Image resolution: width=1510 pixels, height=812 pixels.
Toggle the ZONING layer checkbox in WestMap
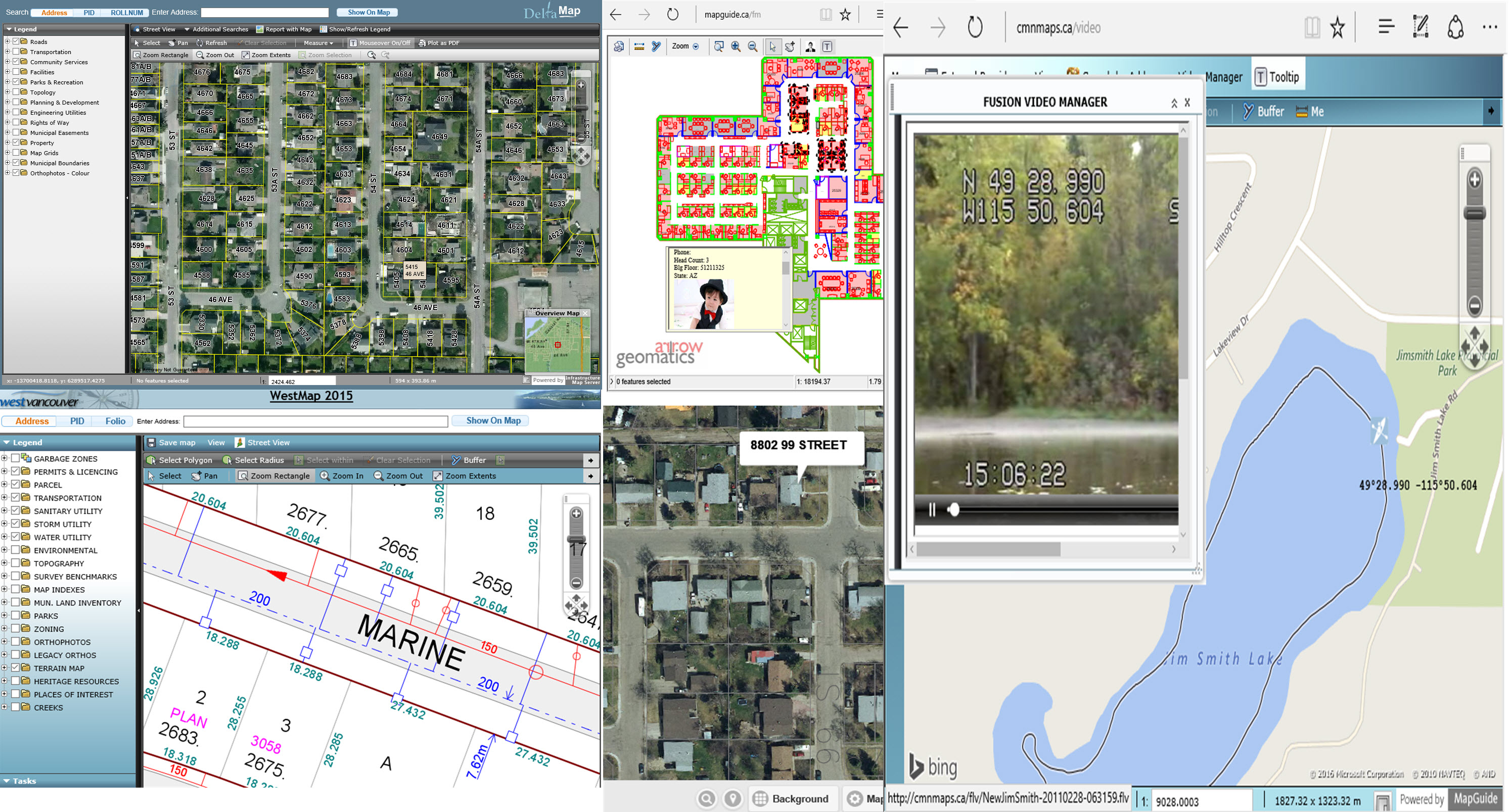(15, 629)
